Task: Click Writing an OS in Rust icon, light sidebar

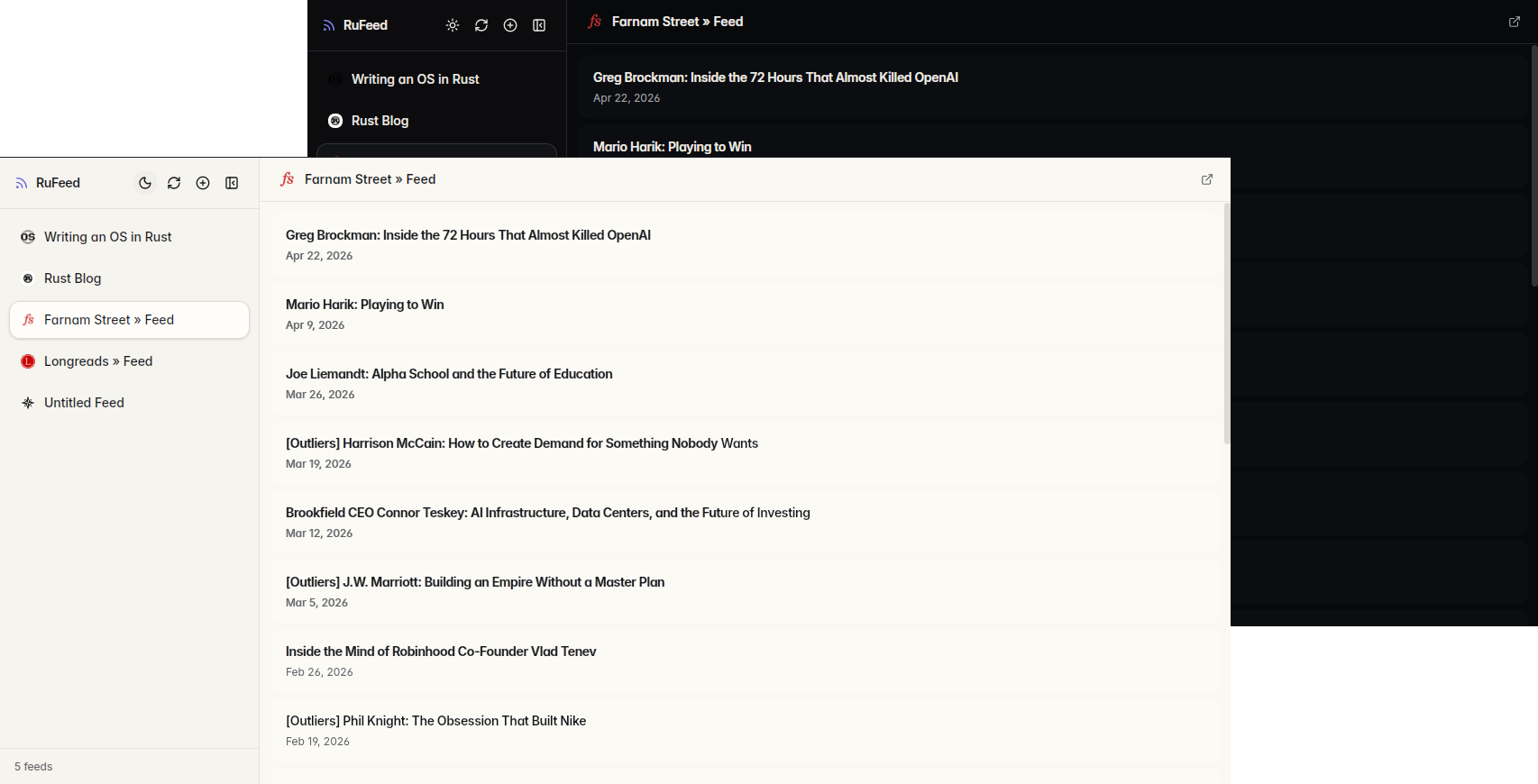Action: [28, 237]
